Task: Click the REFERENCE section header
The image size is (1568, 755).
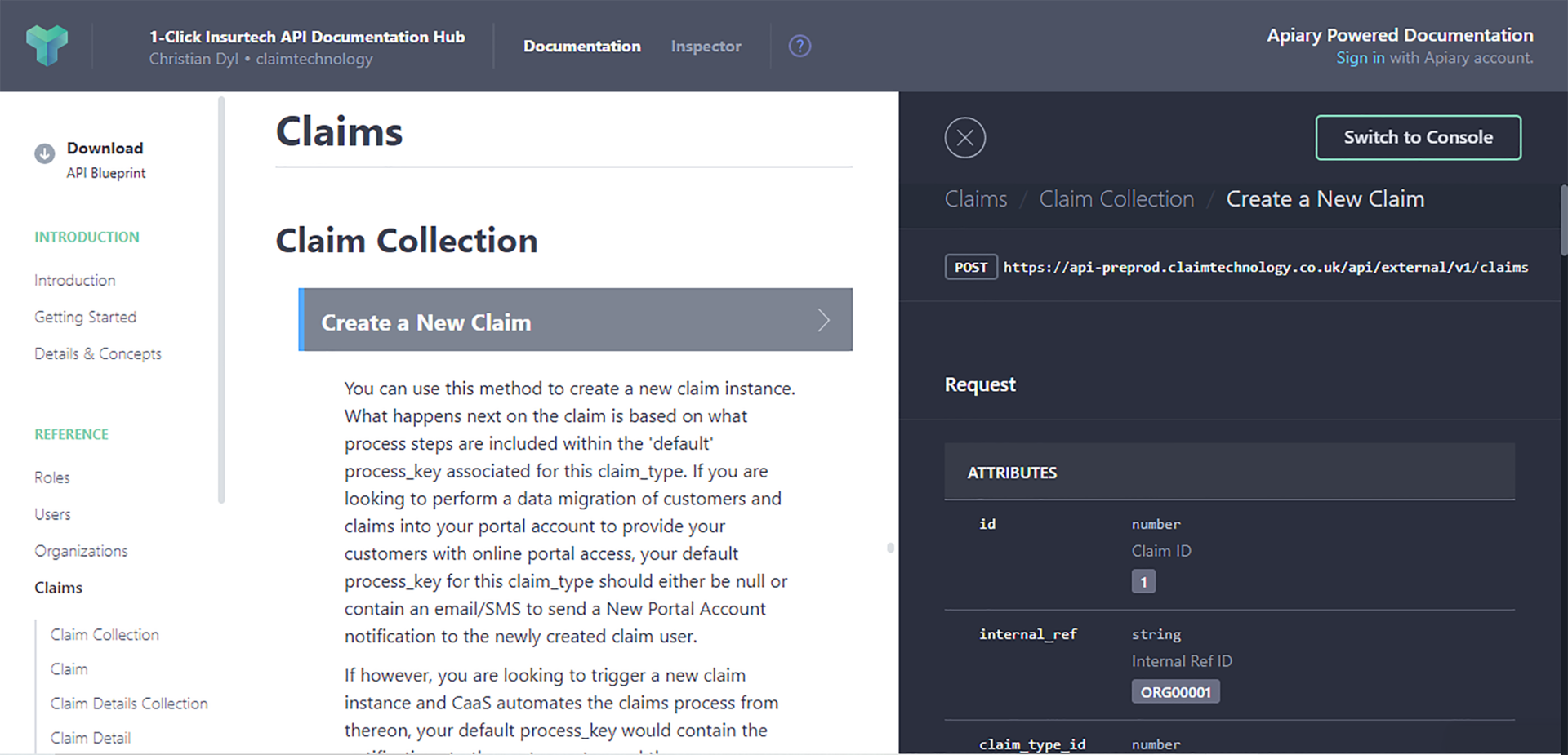Action: 72,435
